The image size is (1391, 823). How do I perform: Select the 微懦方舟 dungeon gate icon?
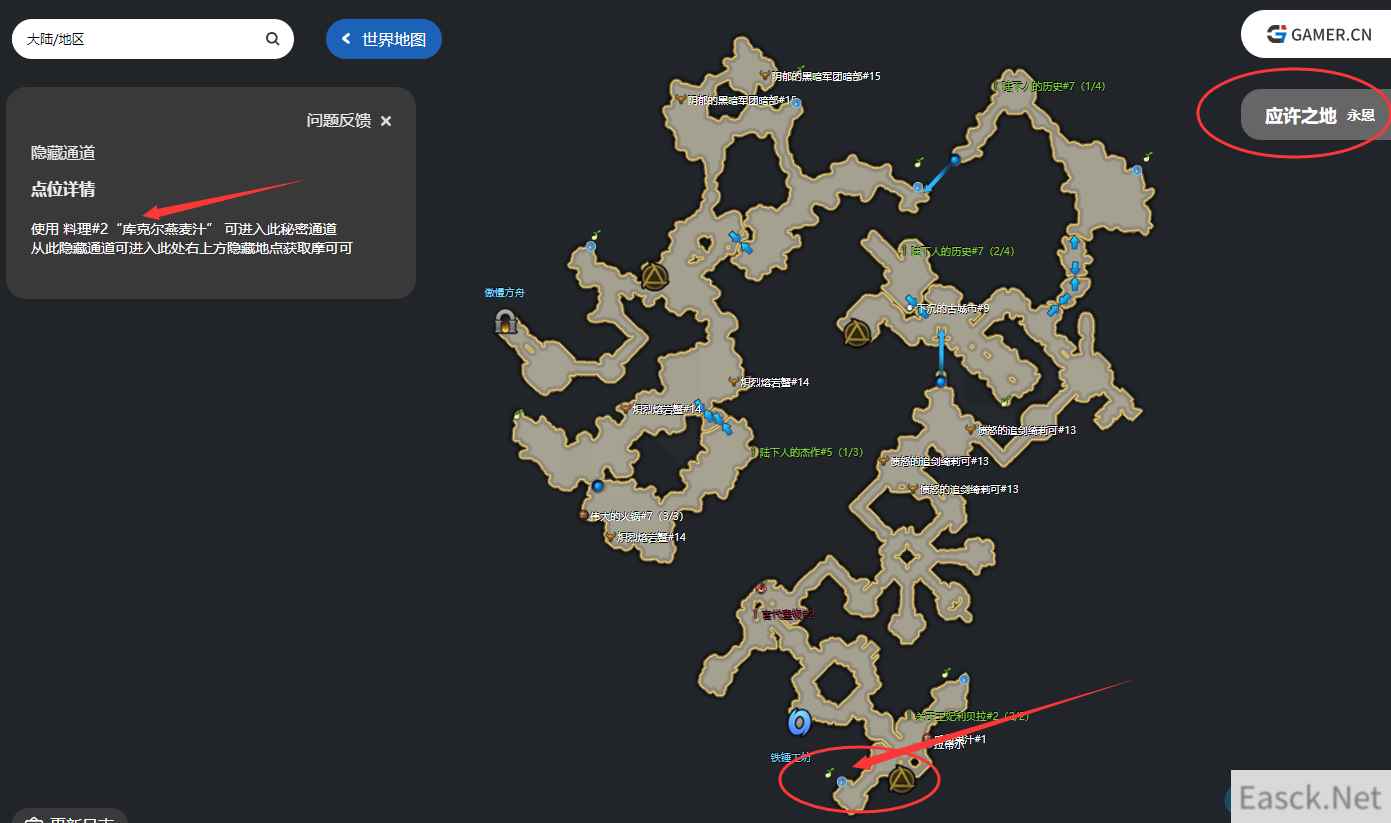(505, 321)
